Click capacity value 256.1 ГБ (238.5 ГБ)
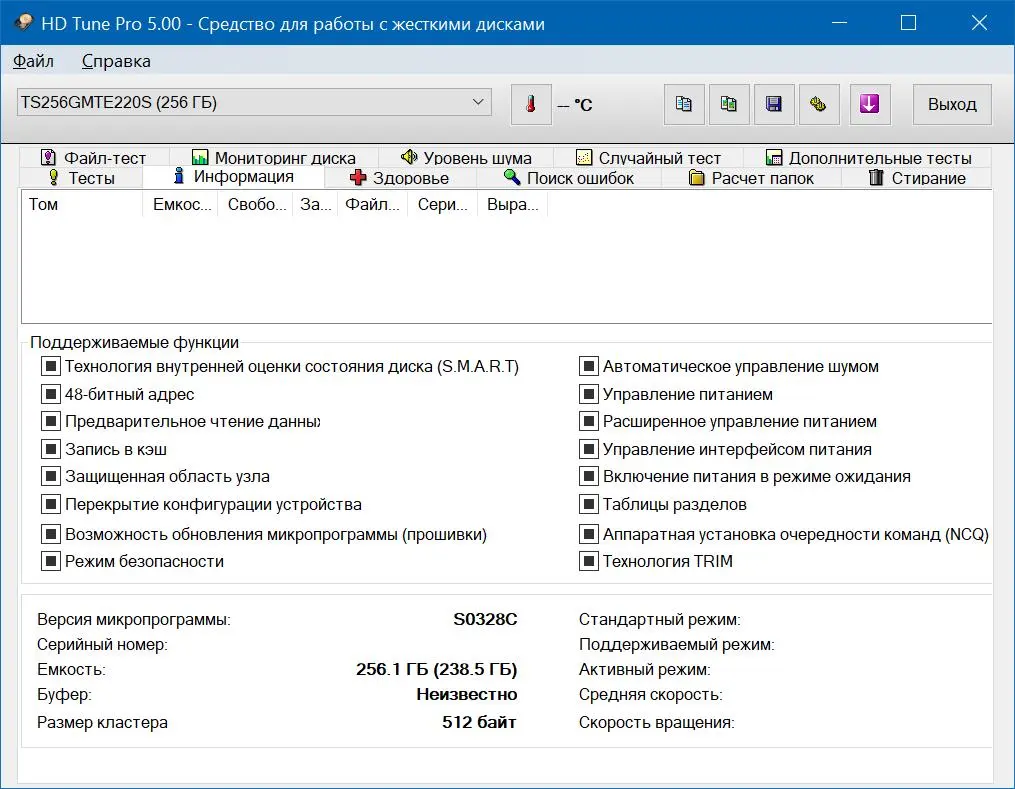Screen dimensions: 1015x789 pyautogui.click(x=436, y=669)
